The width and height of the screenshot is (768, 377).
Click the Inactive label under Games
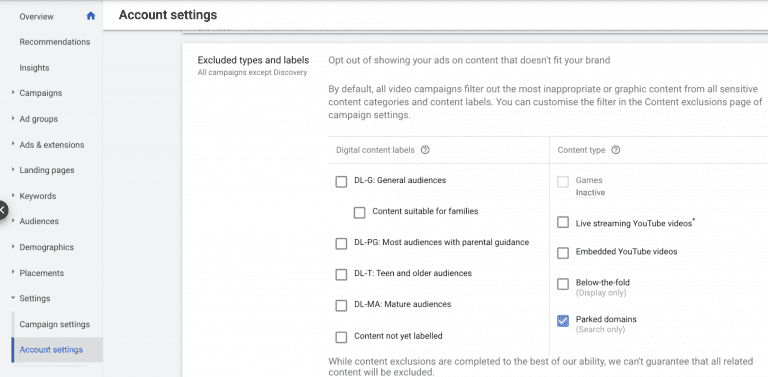(590, 192)
